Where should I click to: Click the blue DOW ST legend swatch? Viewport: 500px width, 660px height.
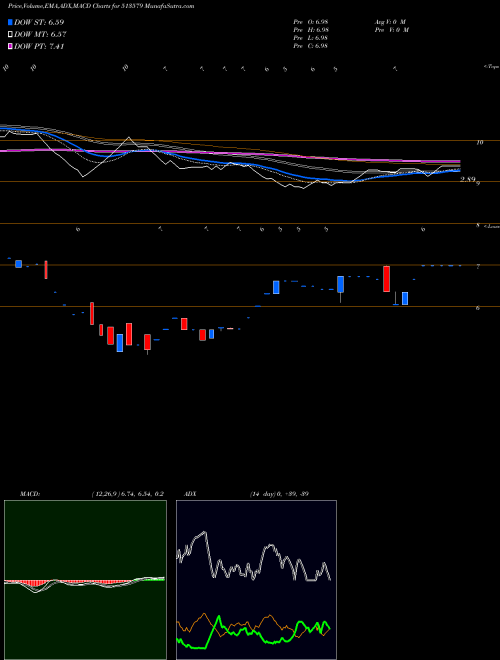coord(10,22)
